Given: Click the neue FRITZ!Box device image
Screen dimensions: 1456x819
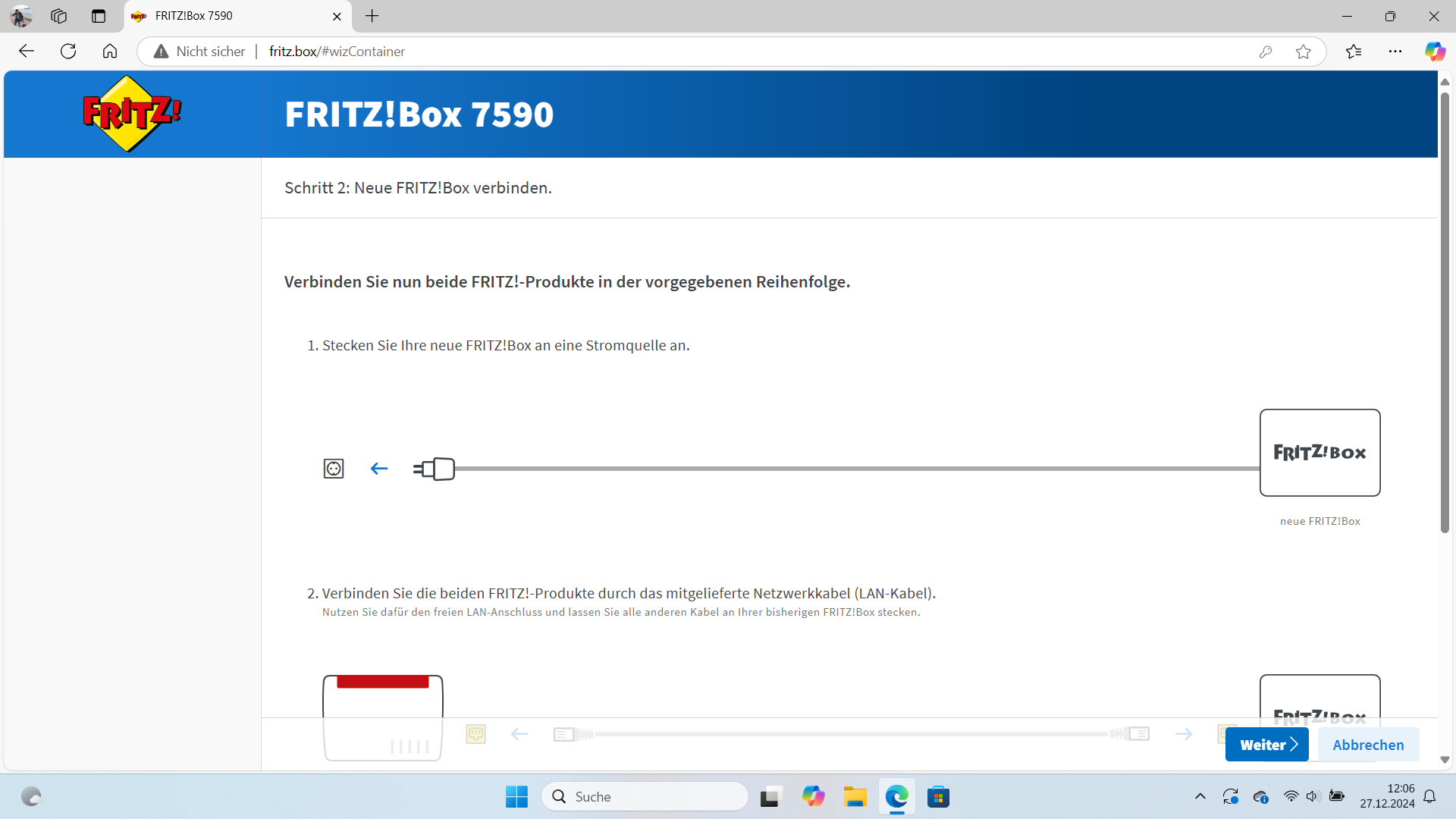Looking at the screenshot, I should click(x=1319, y=453).
